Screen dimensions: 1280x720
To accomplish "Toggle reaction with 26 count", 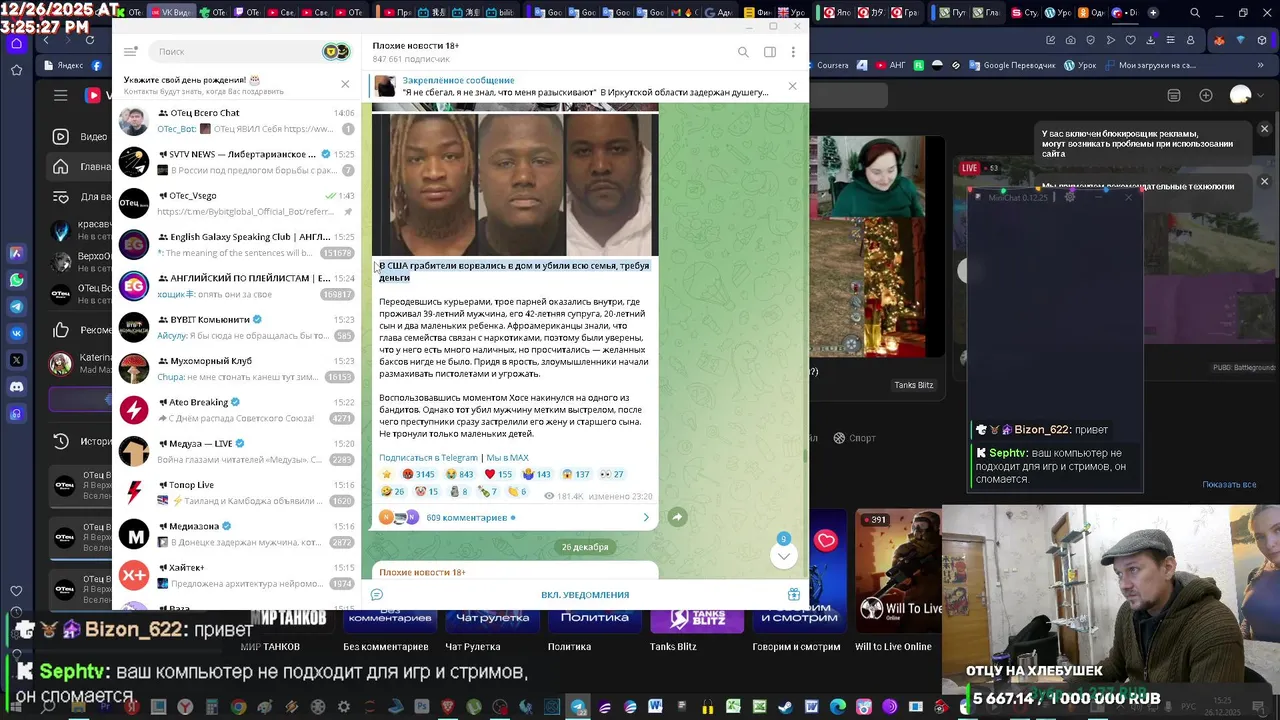I will click(x=393, y=491).
